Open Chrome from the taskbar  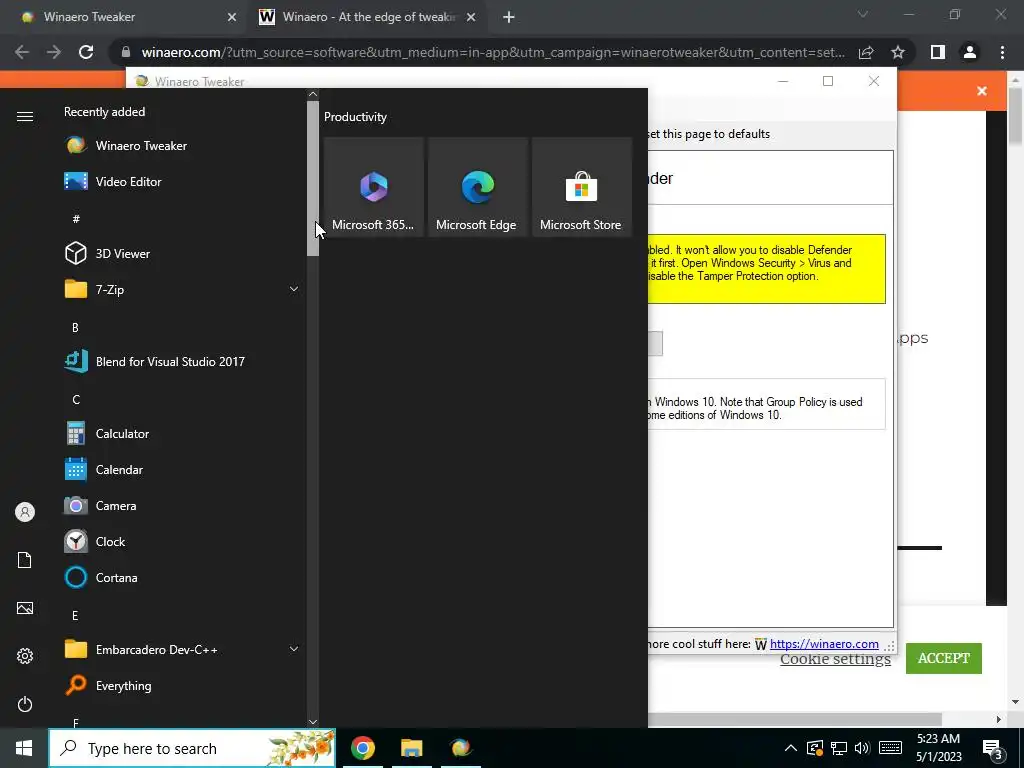[363, 748]
